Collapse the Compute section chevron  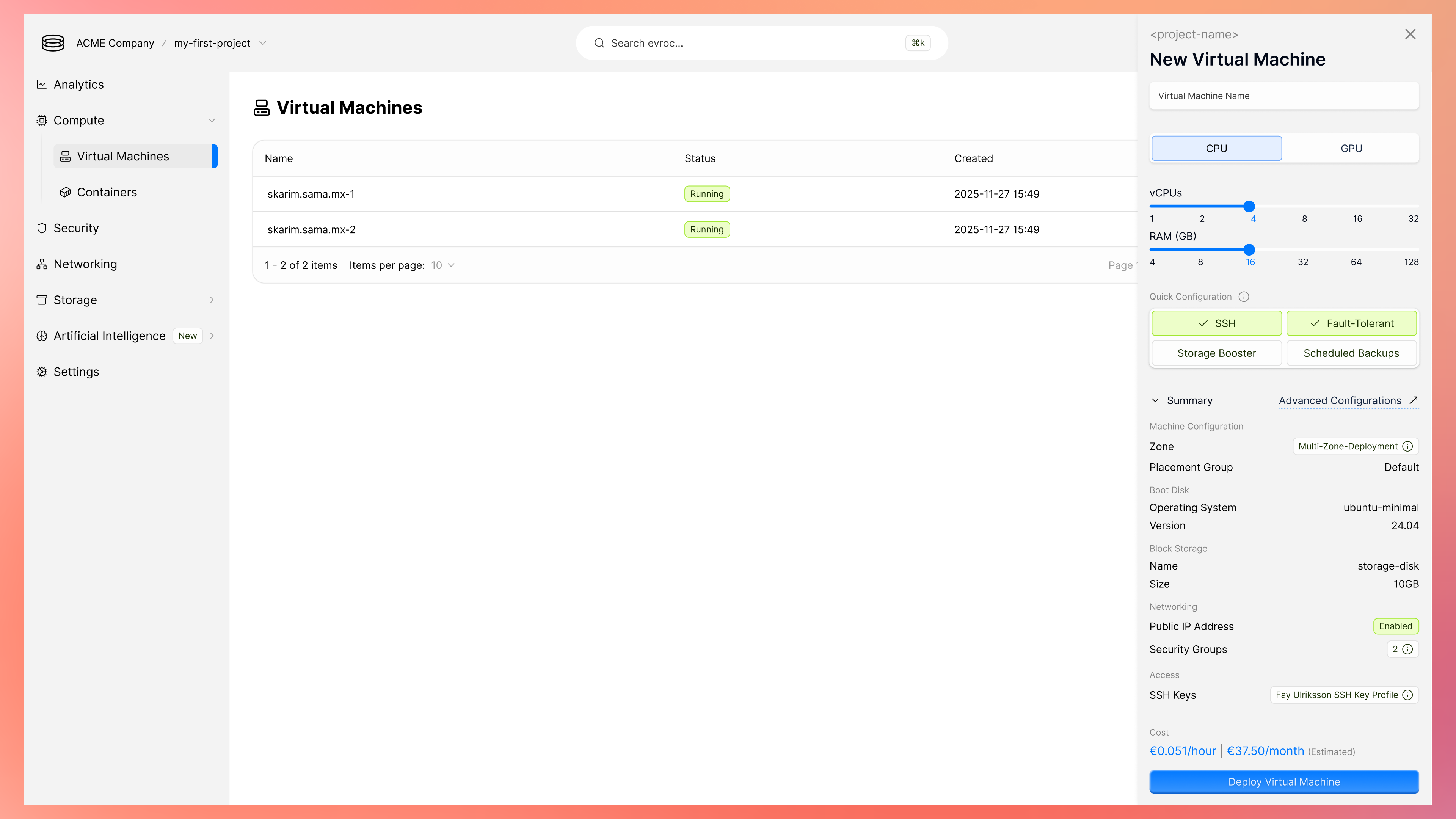point(212,121)
